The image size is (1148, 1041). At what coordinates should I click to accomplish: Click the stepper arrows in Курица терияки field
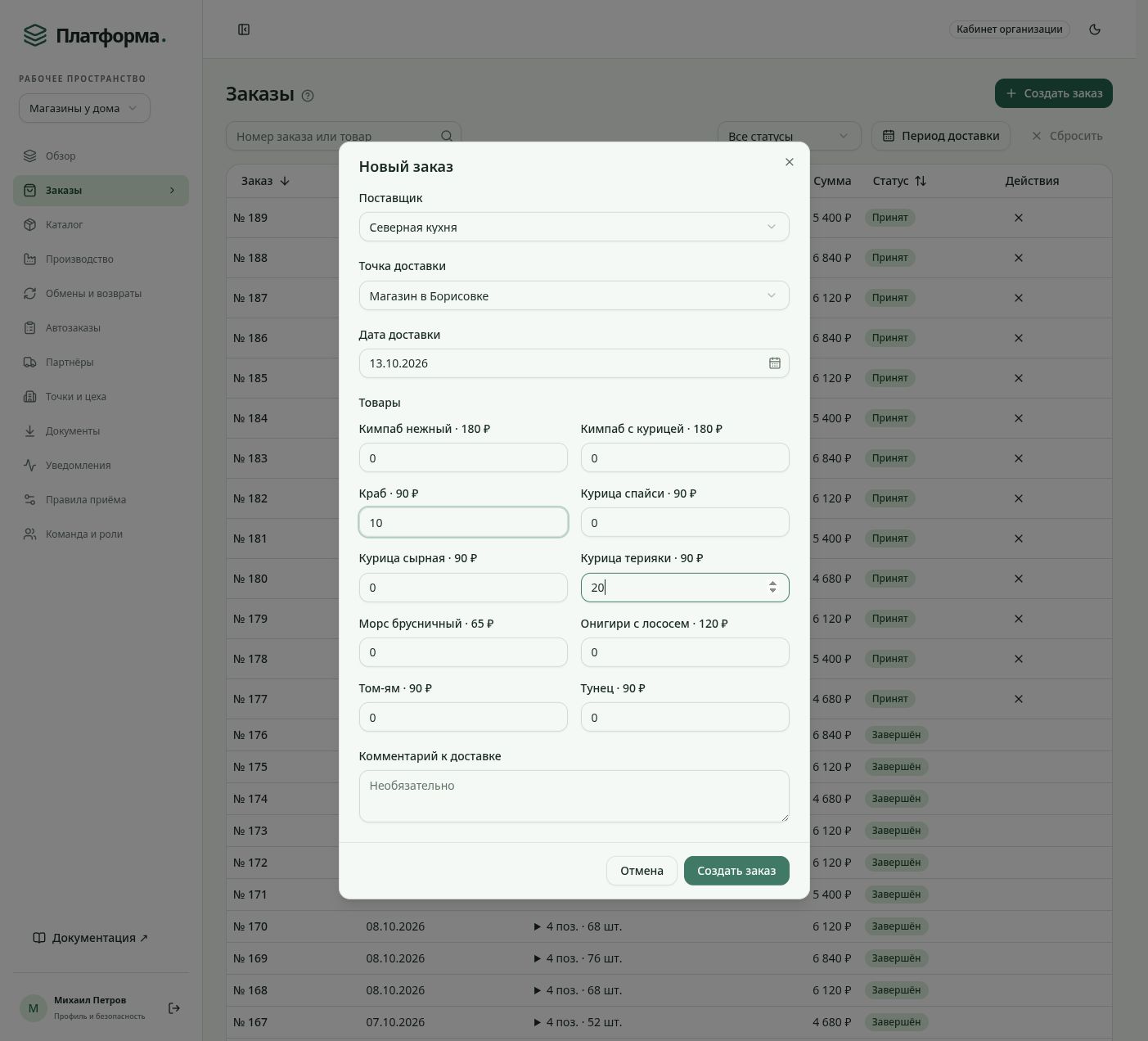coord(772,588)
